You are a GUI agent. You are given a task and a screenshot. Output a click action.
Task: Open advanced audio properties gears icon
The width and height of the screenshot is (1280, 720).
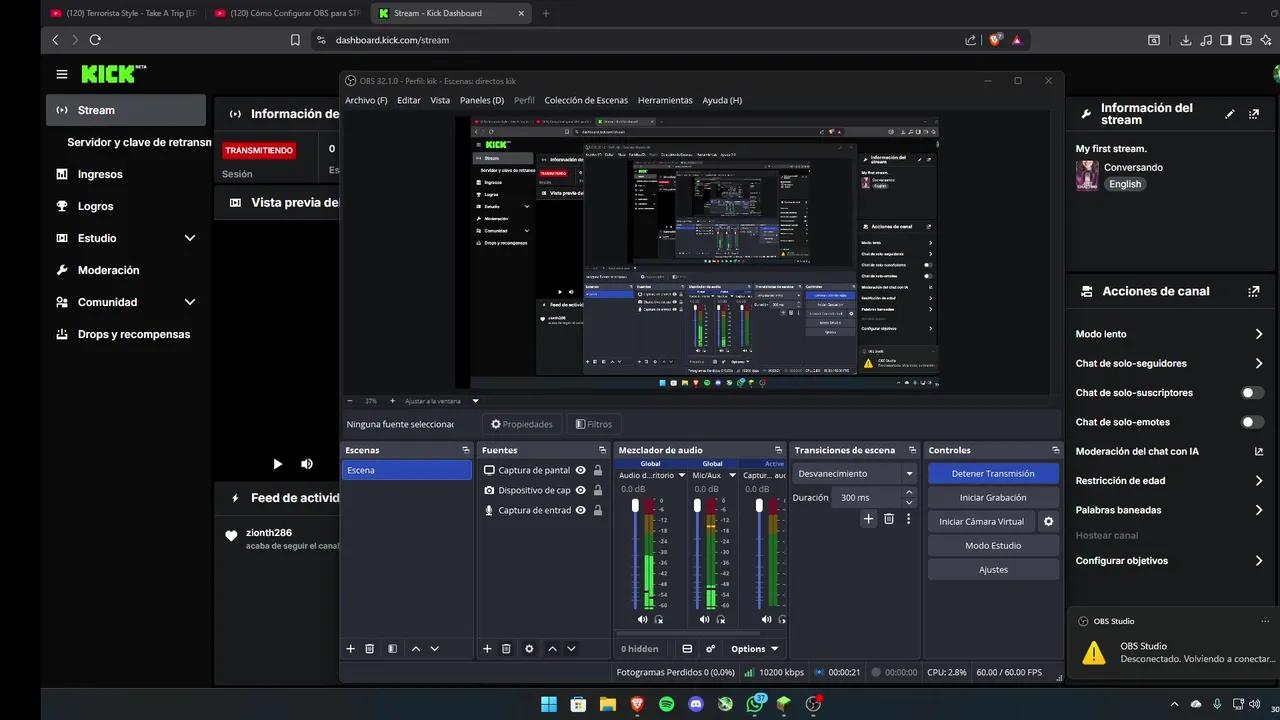(710, 649)
